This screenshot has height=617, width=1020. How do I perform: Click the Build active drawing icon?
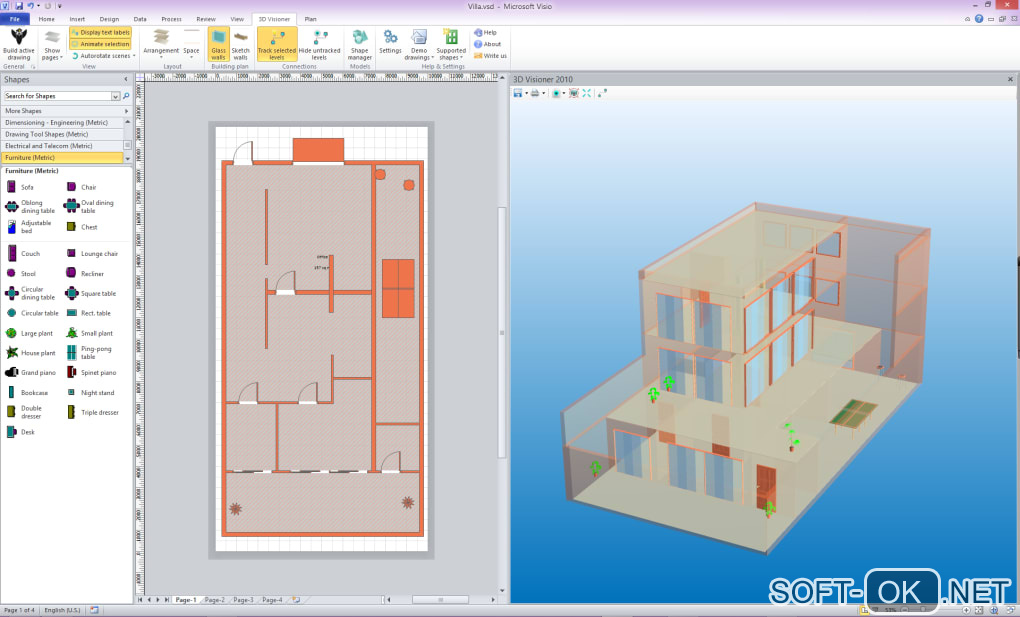[17, 37]
